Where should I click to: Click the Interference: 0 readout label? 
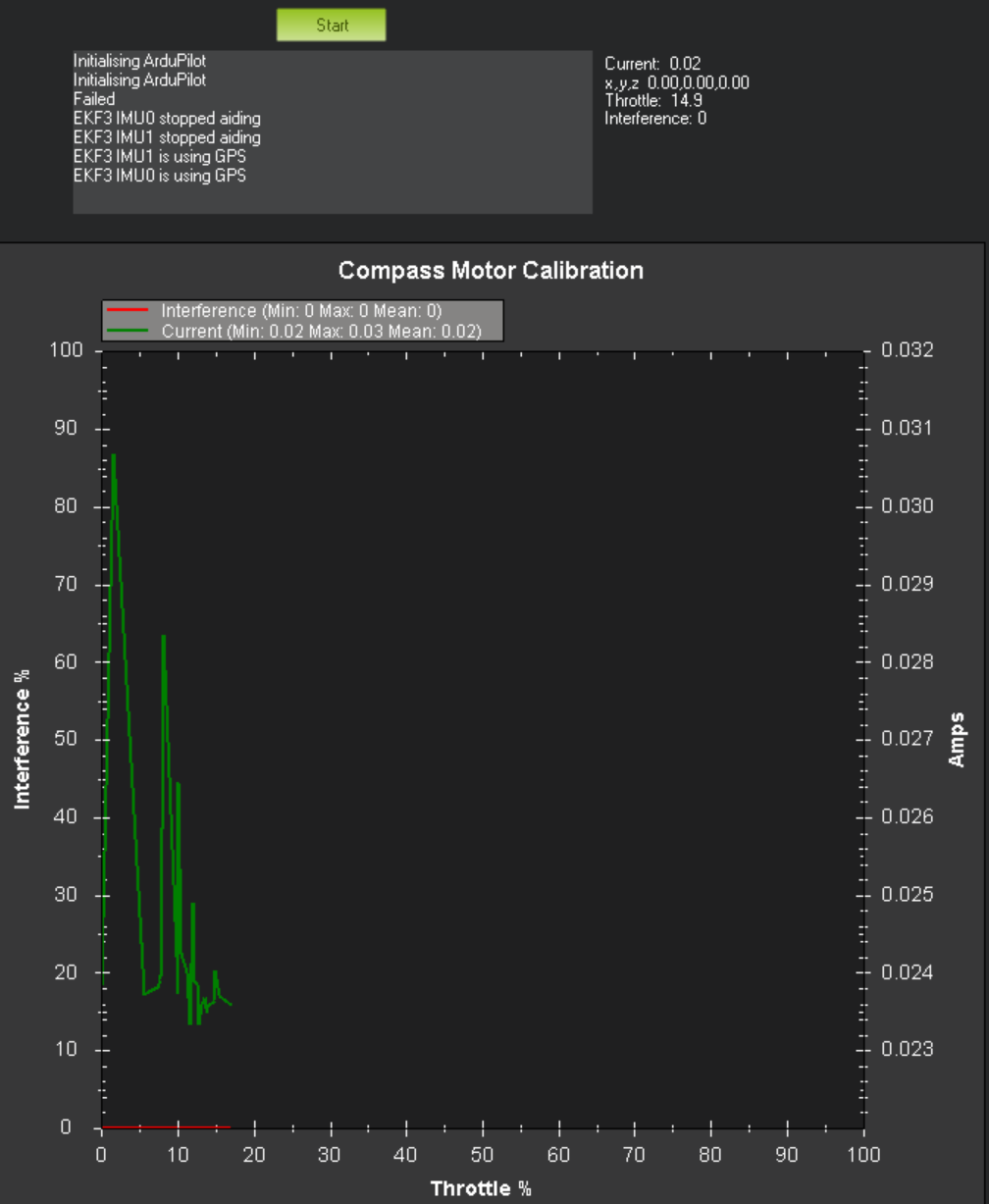point(654,119)
